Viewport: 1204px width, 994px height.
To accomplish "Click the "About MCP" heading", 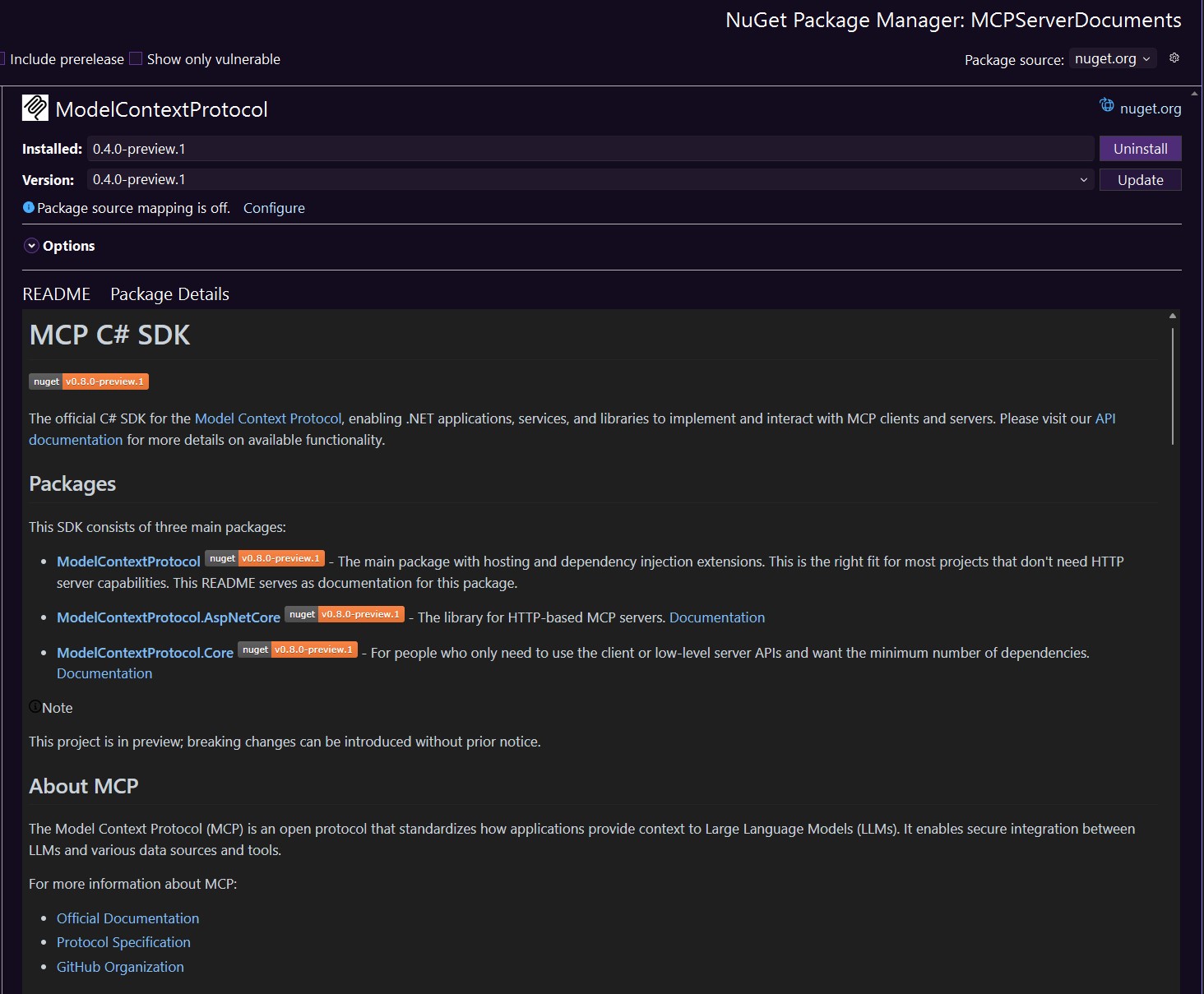I will 84,786.
